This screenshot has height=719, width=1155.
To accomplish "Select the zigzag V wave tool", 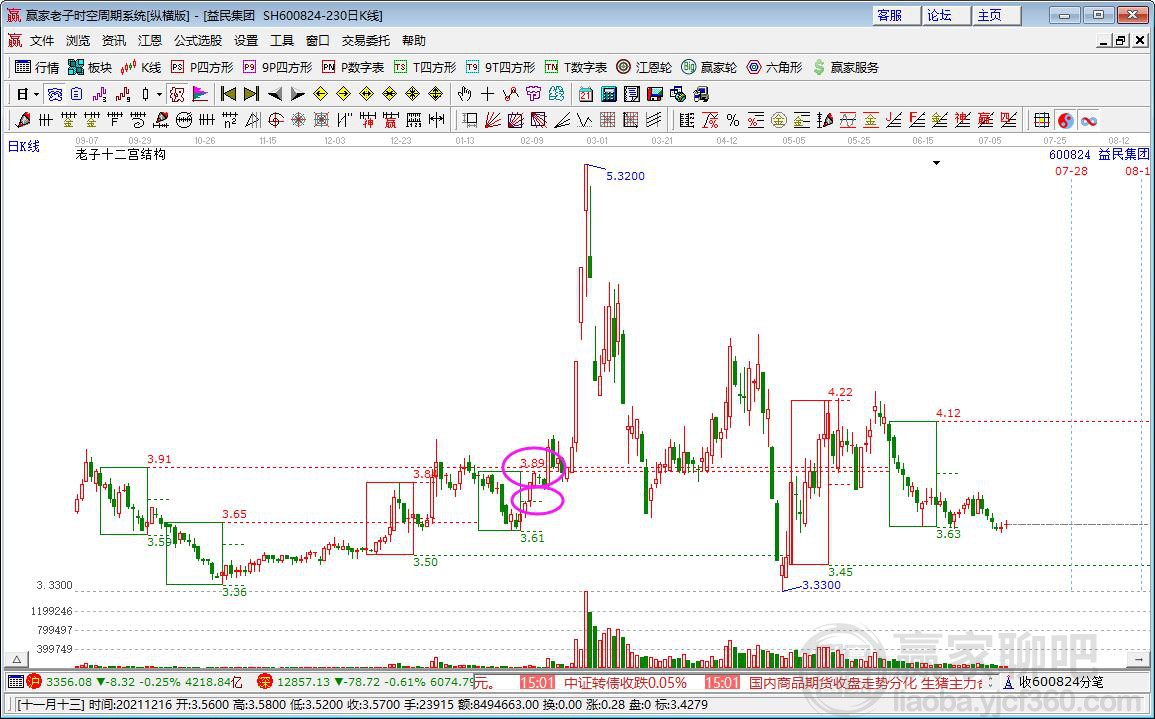I will [x=585, y=120].
